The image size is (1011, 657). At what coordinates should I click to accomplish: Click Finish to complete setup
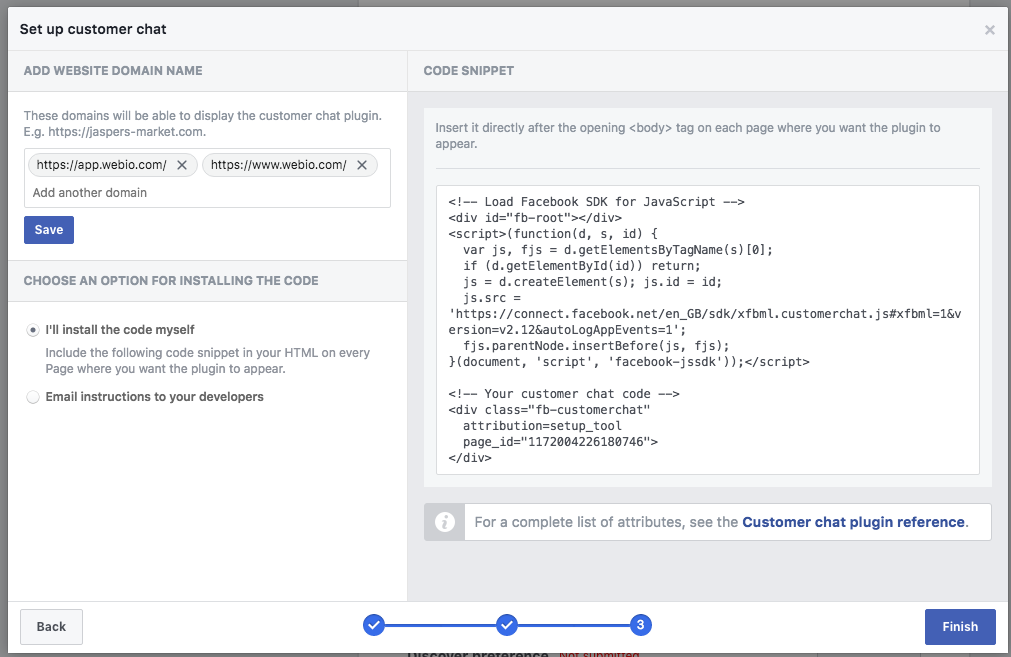[x=960, y=627]
